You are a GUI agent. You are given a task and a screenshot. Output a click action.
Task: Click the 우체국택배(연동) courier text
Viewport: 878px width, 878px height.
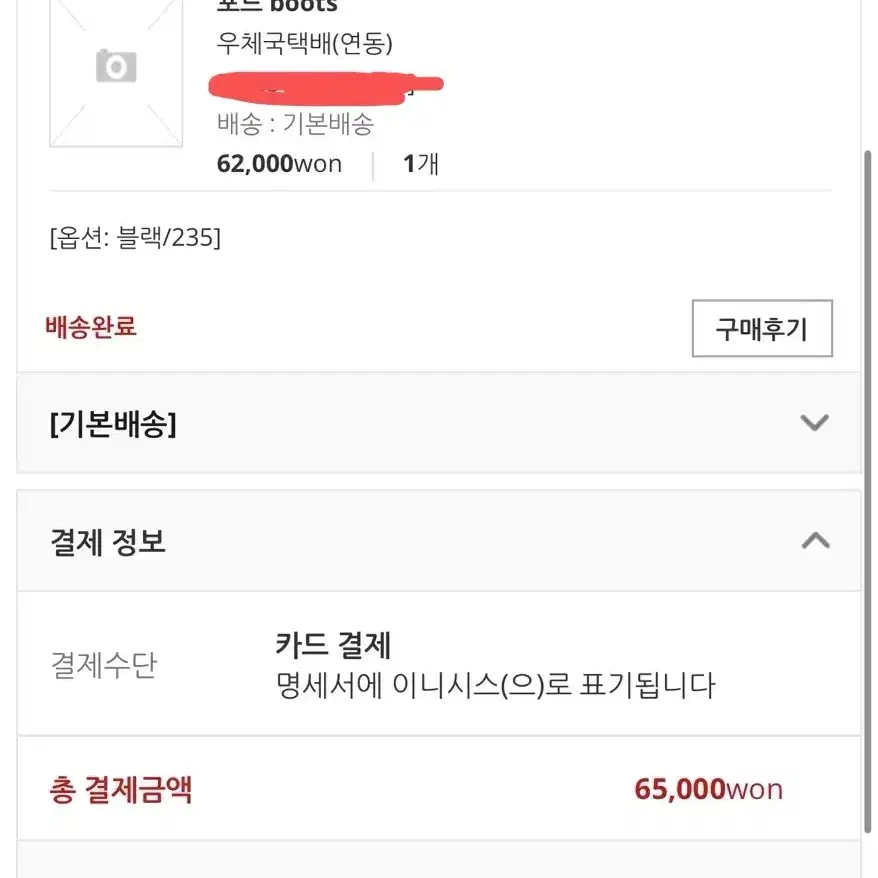click(305, 43)
